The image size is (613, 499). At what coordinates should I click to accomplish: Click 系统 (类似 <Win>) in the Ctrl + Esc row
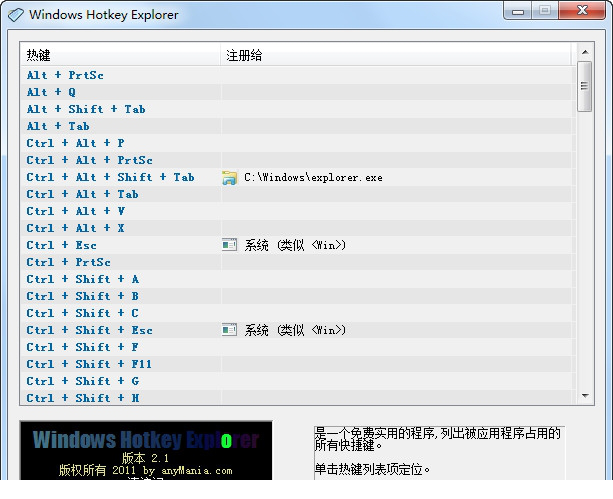click(295, 245)
